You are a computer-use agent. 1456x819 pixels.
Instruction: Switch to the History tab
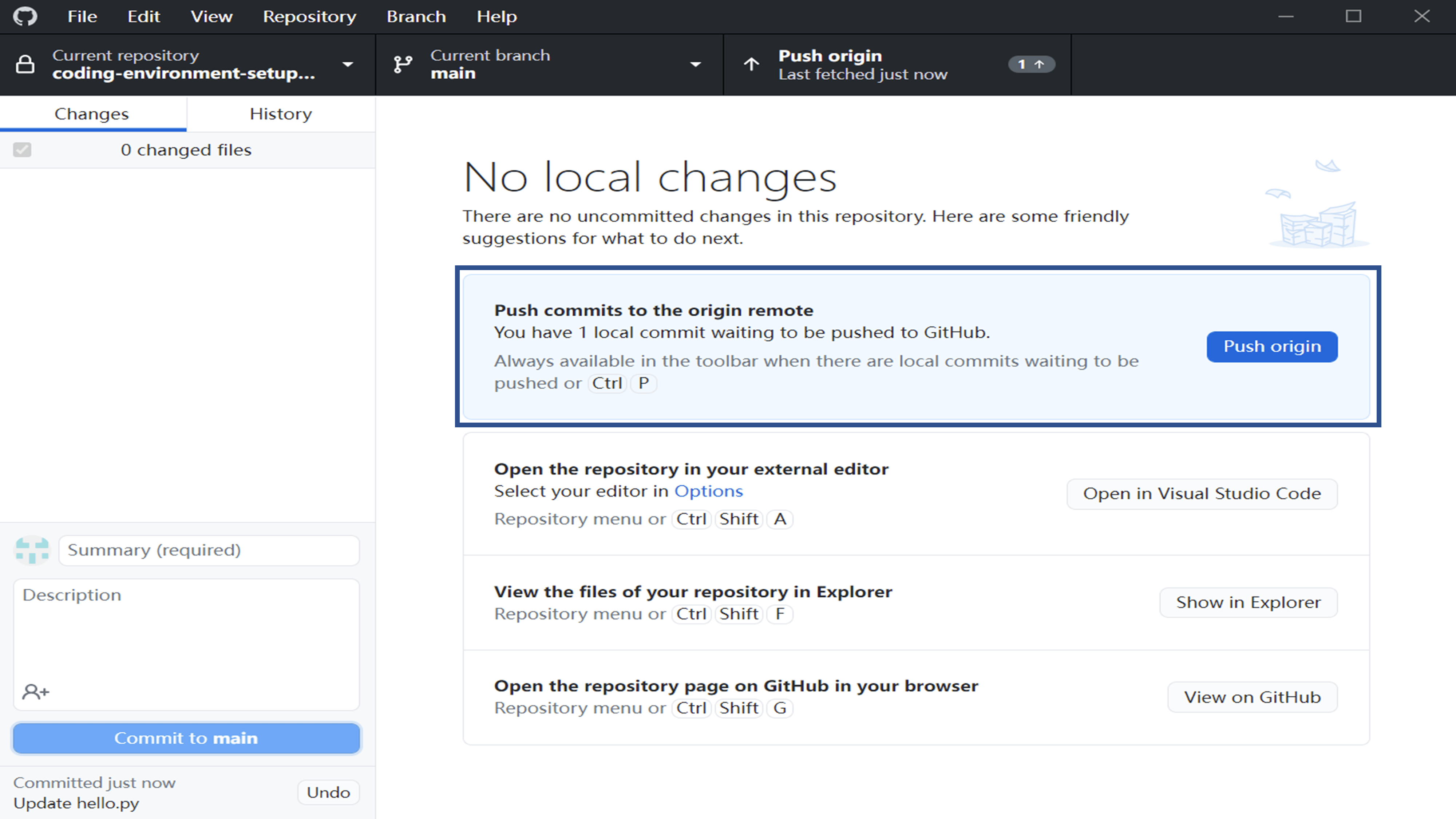[x=281, y=114]
